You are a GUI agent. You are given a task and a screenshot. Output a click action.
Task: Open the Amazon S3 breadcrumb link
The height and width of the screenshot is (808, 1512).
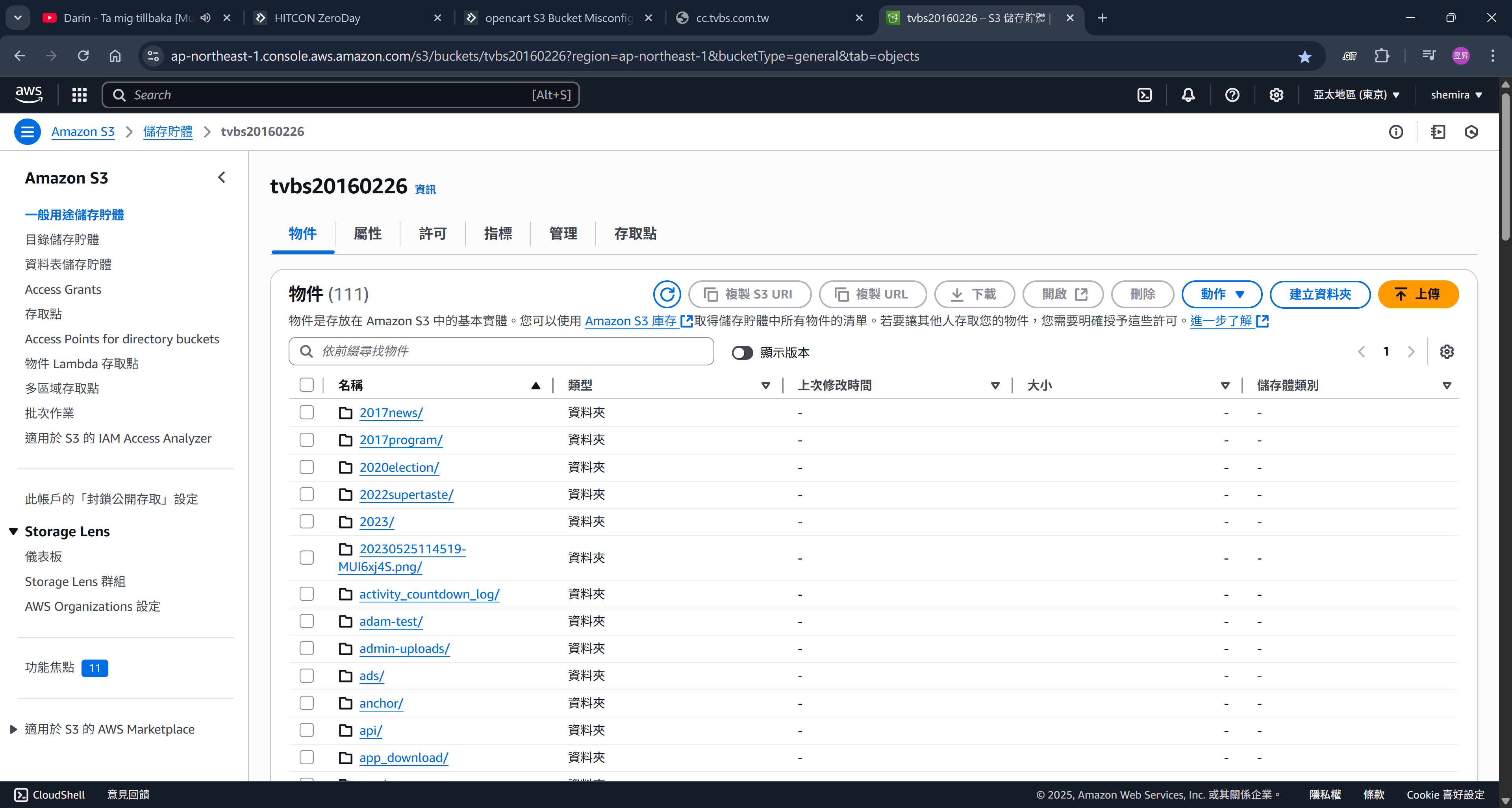click(x=83, y=132)
